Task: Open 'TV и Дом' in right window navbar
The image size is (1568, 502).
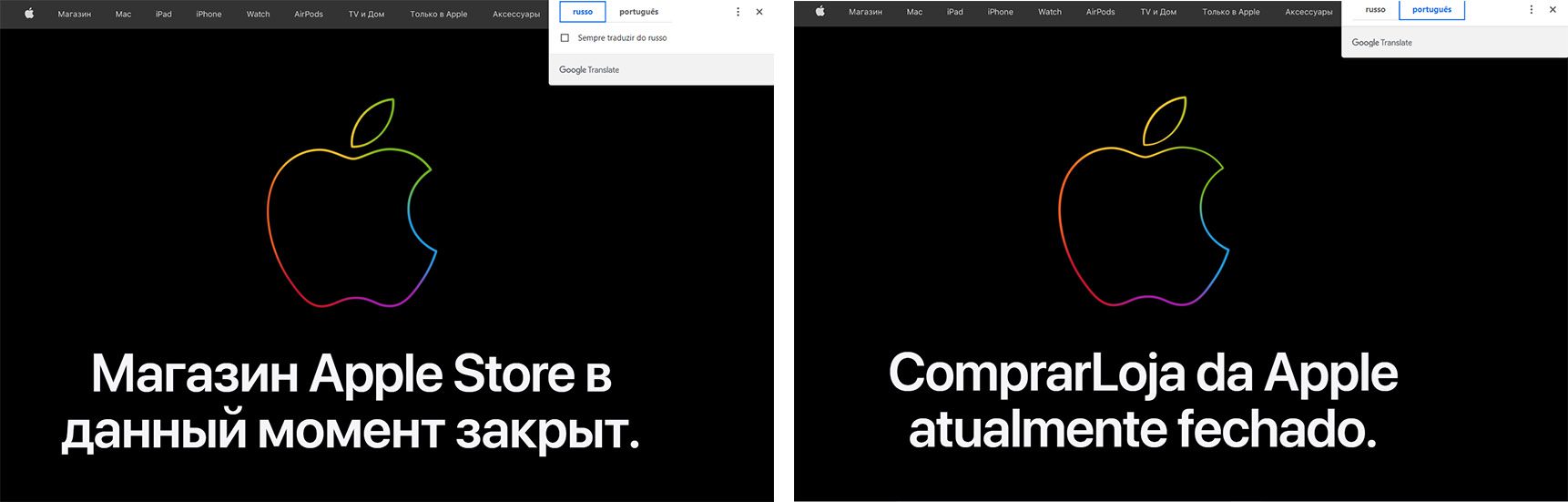Action: tap(1158, 12)
